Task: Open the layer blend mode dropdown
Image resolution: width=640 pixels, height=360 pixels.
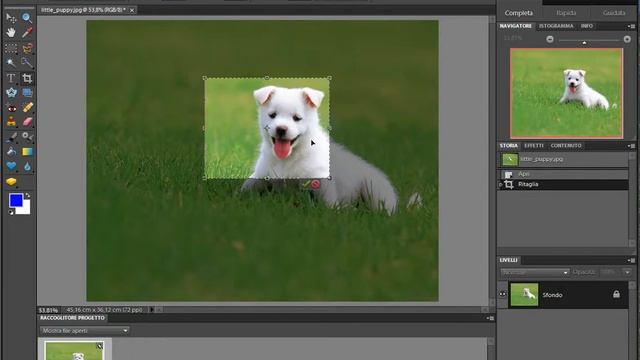Action: [535, 272]
